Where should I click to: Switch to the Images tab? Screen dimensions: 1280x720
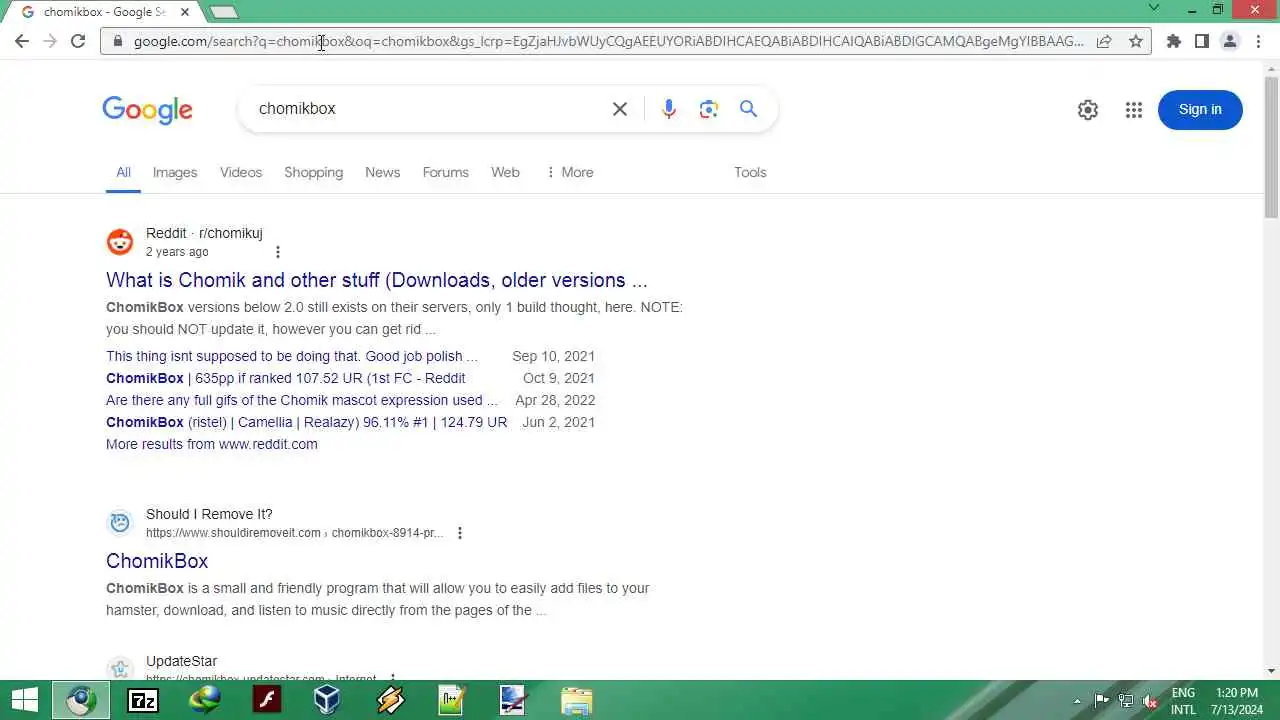pos(175,172)
